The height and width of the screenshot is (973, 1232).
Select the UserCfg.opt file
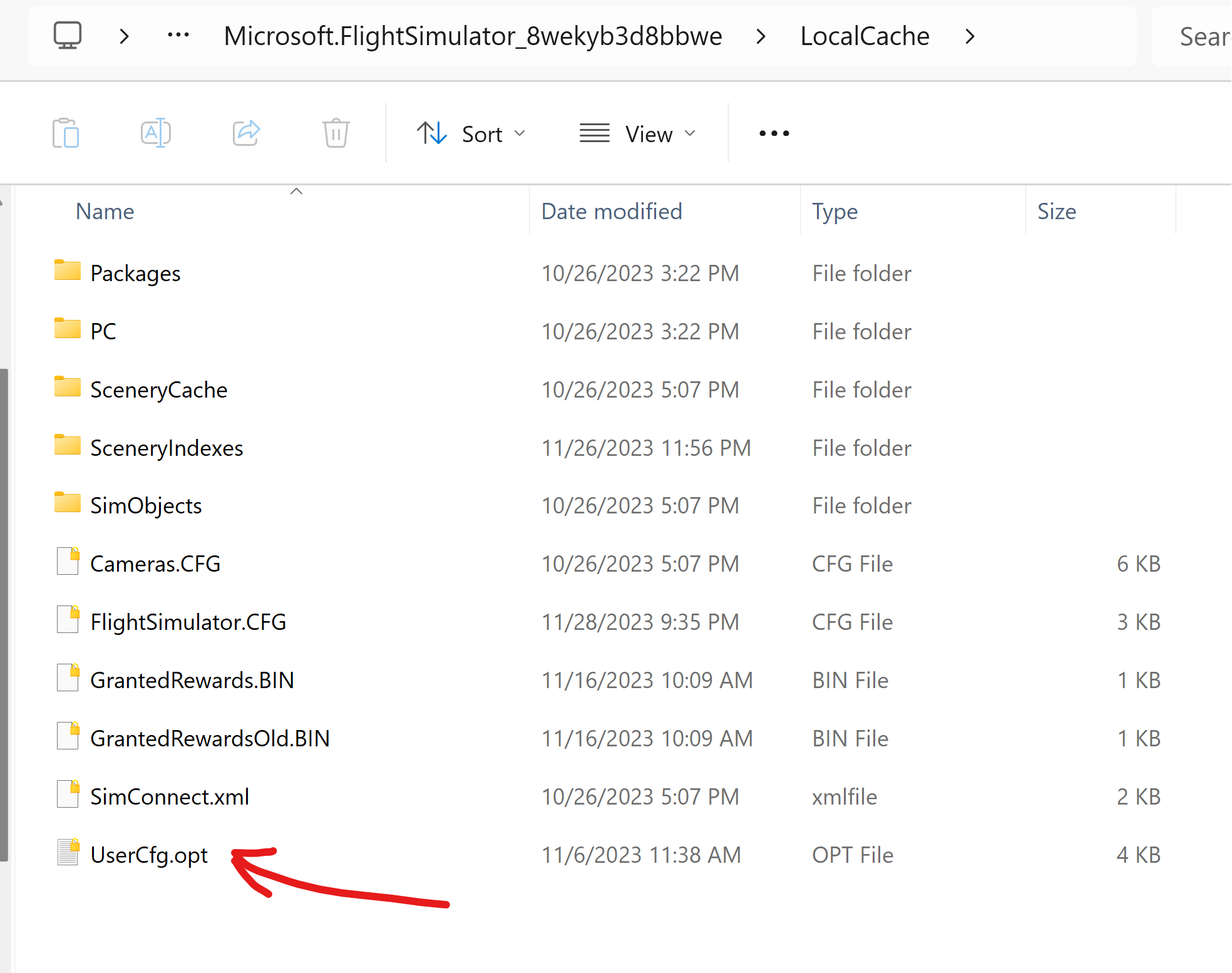[149, 854]
